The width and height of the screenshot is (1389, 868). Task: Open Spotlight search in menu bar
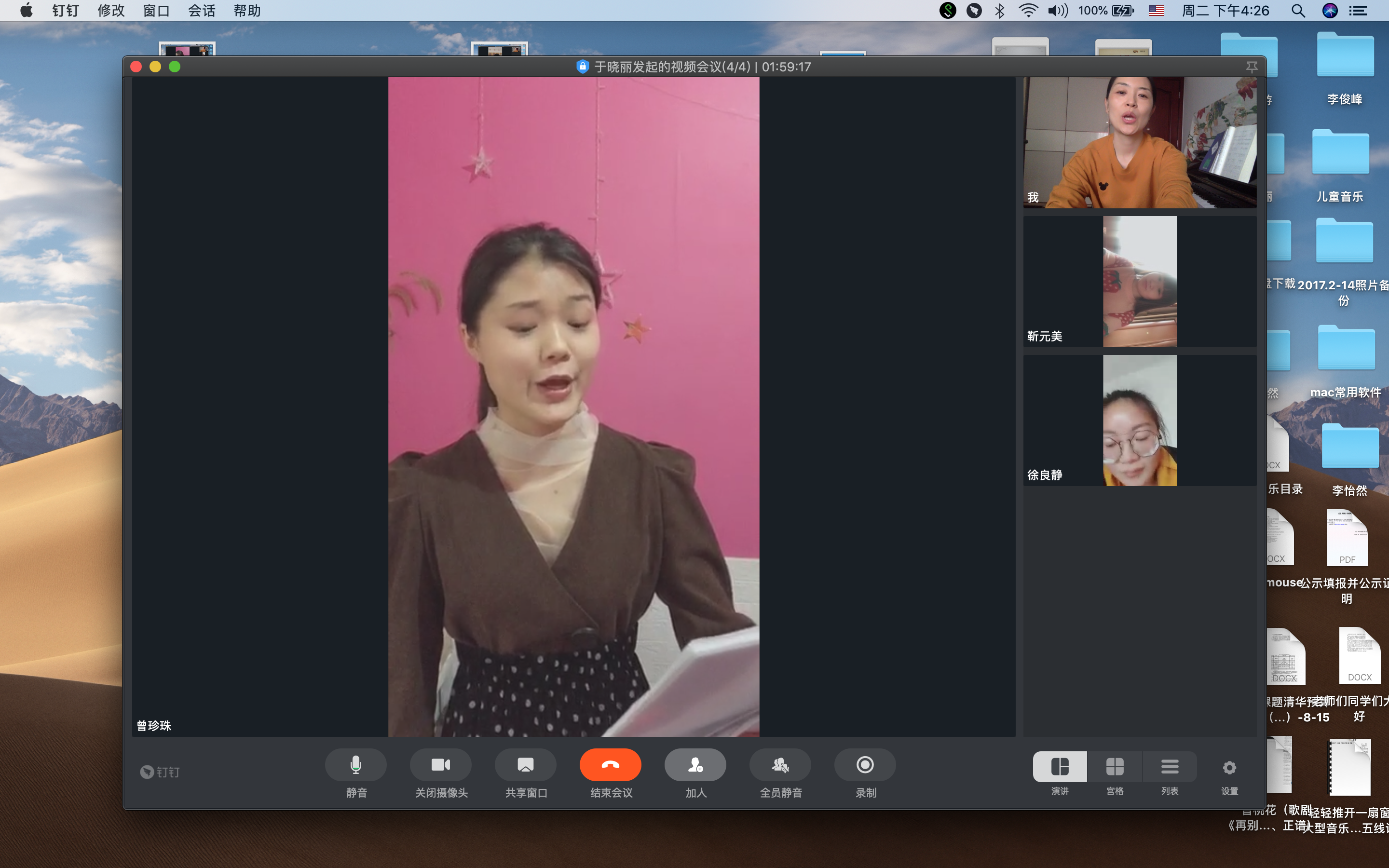point(1298,10)
